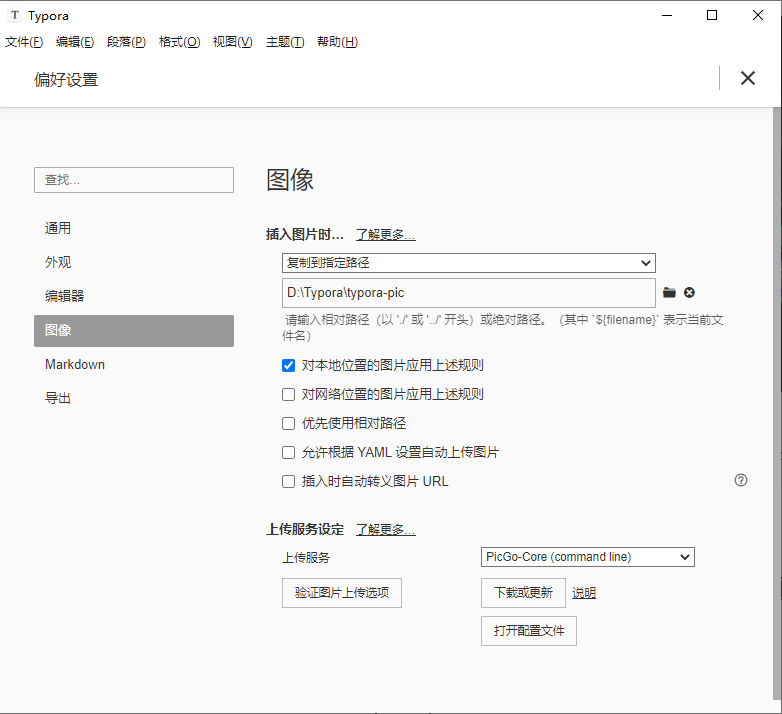The width and height of the screenshot is (782, 714).
Task: Open the 说明 link
Action: pyautogui.click(x=584, y=593)
